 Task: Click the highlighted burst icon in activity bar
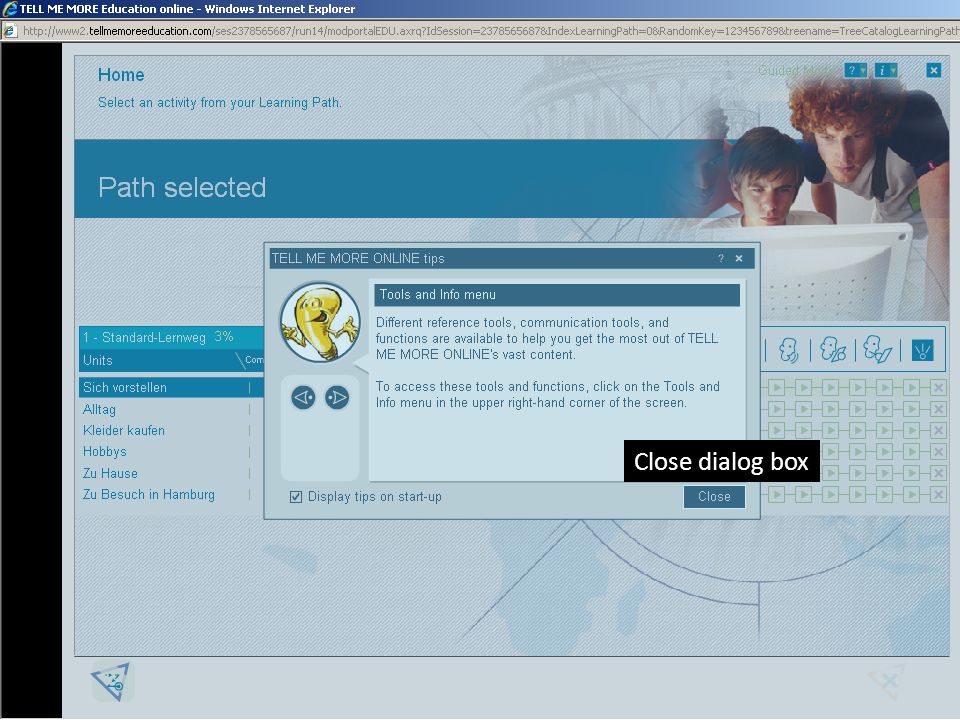(922, 351)
